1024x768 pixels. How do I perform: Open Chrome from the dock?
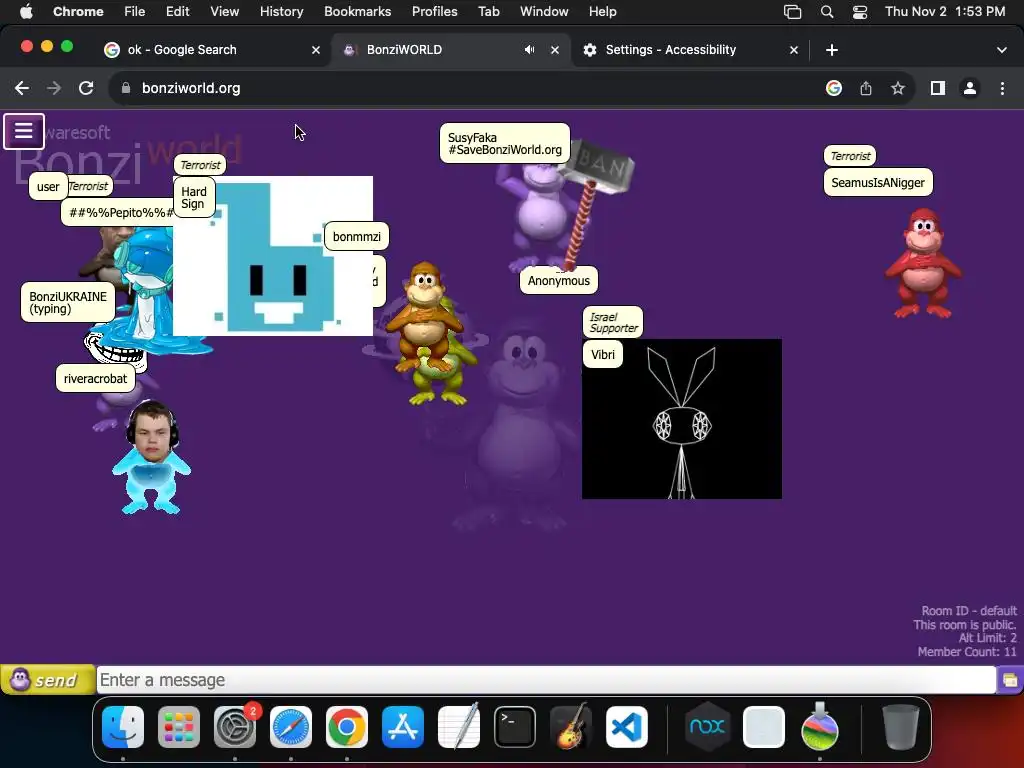pos(347,727)
